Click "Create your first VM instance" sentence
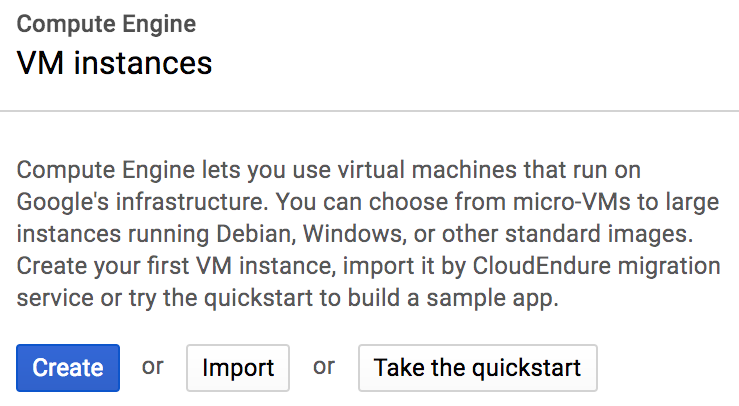Viewport: 739px width, 406px height. (x=158, y=267)
